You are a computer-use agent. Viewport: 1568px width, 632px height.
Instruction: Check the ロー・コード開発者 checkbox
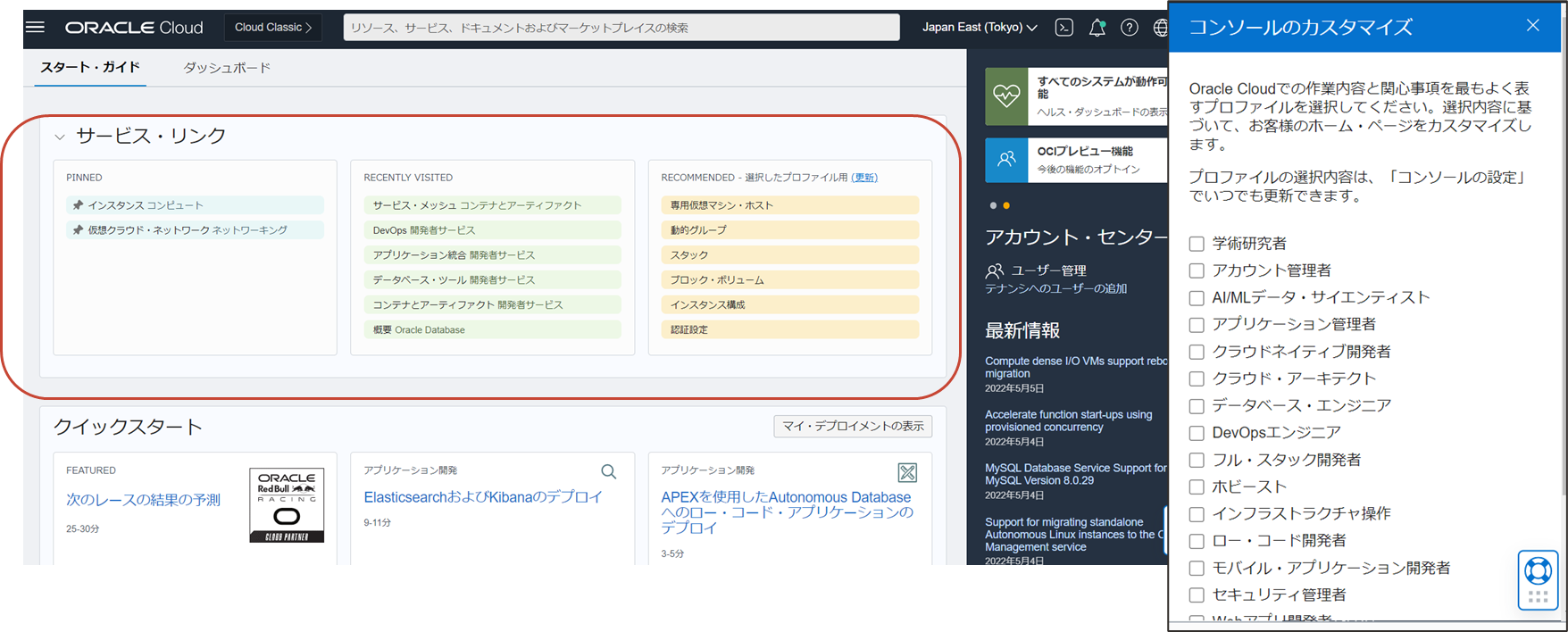click(x=1197, y=541)
